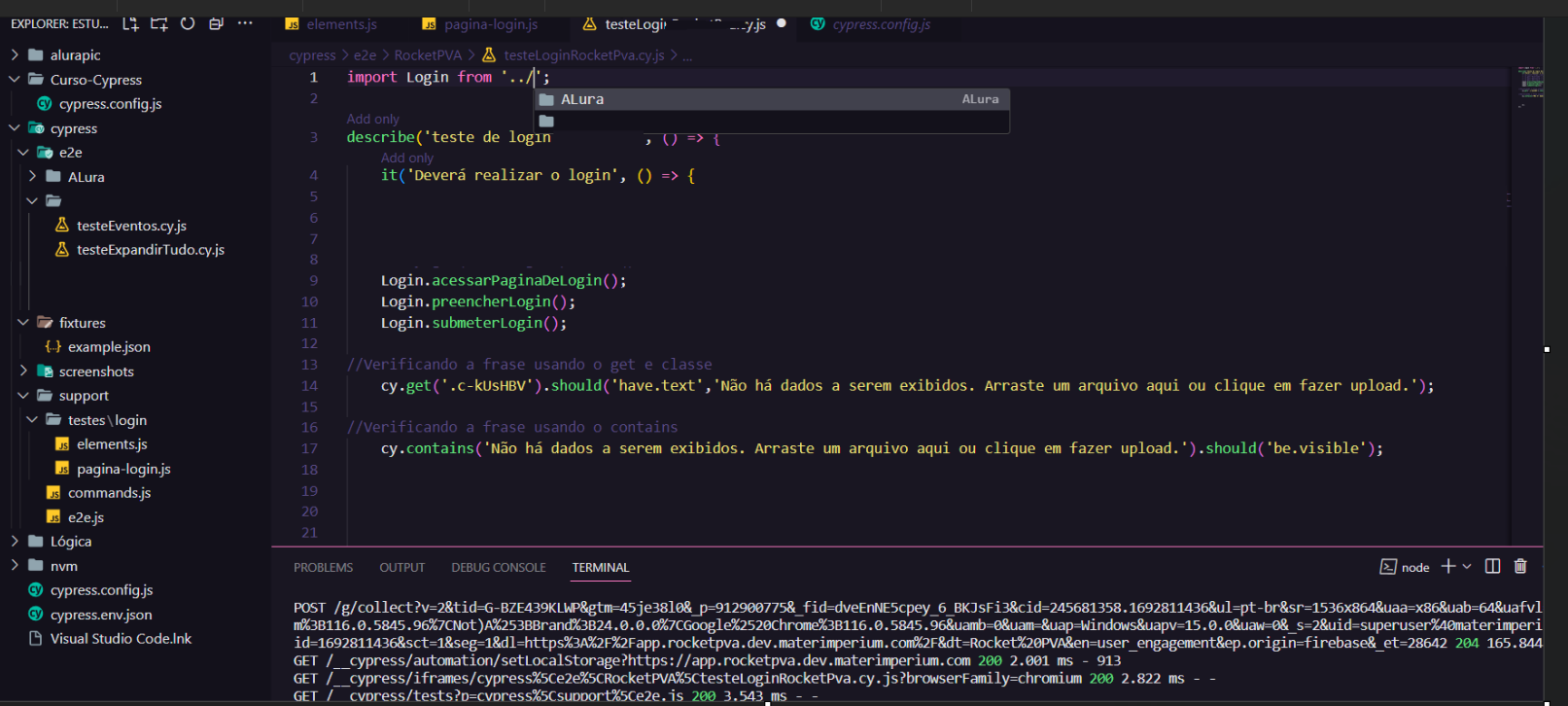Click the folder icon of ALura suggestion
This screenshot has width=1568, height=706.
click(x=546, y=99)
